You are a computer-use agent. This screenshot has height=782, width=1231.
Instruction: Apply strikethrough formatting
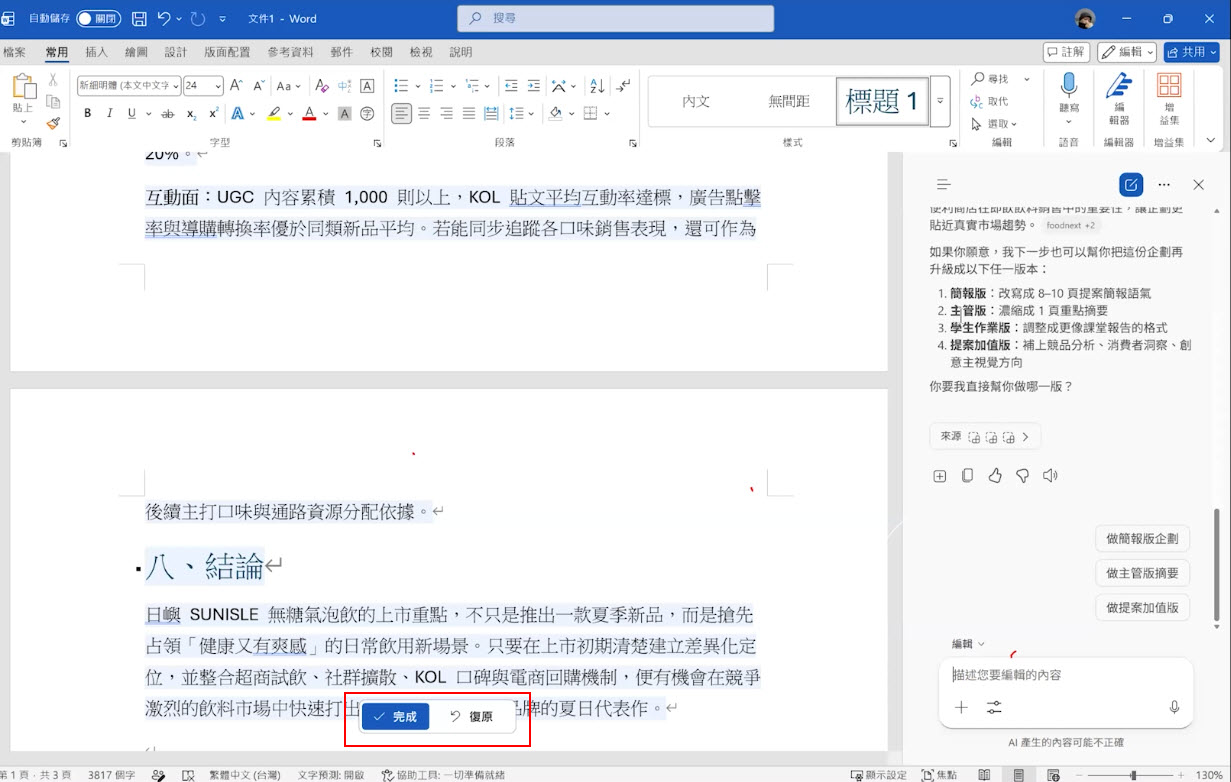click(168, 114)
